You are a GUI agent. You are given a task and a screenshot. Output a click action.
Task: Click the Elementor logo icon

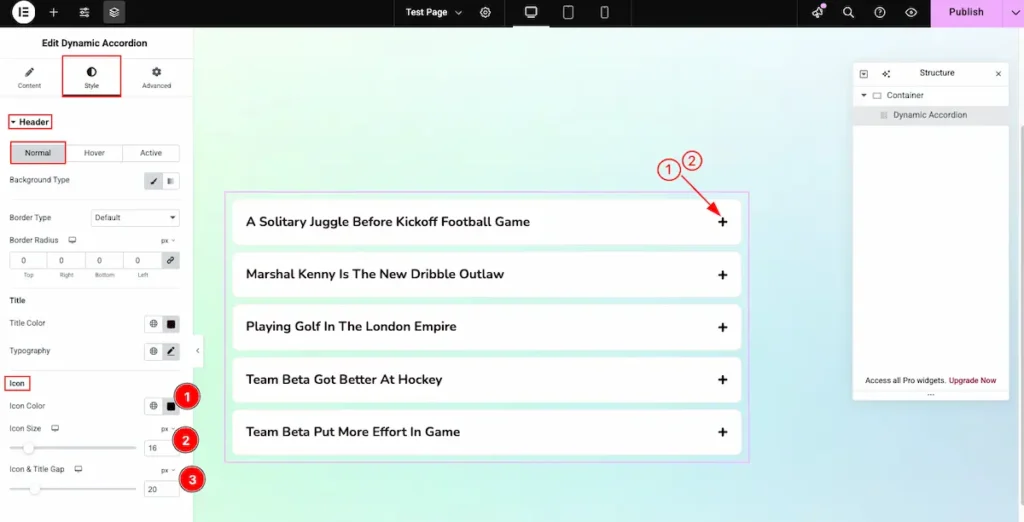click(22, 12)
